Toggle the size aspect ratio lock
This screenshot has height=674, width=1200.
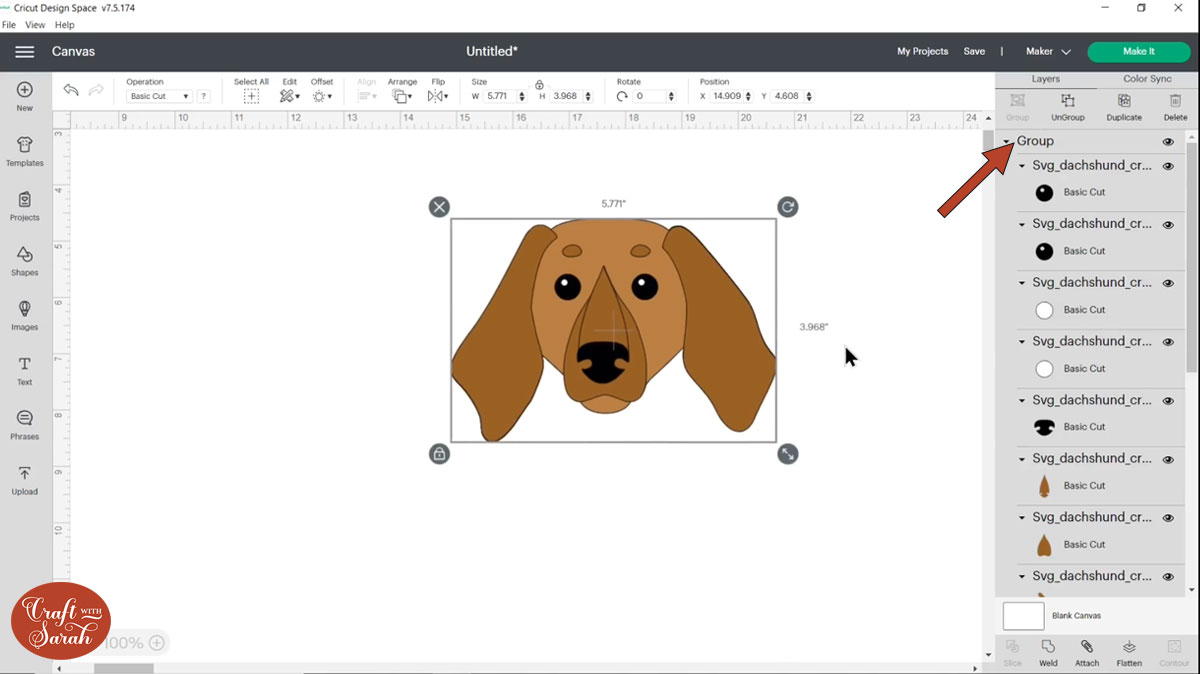(x=539, y=85)
